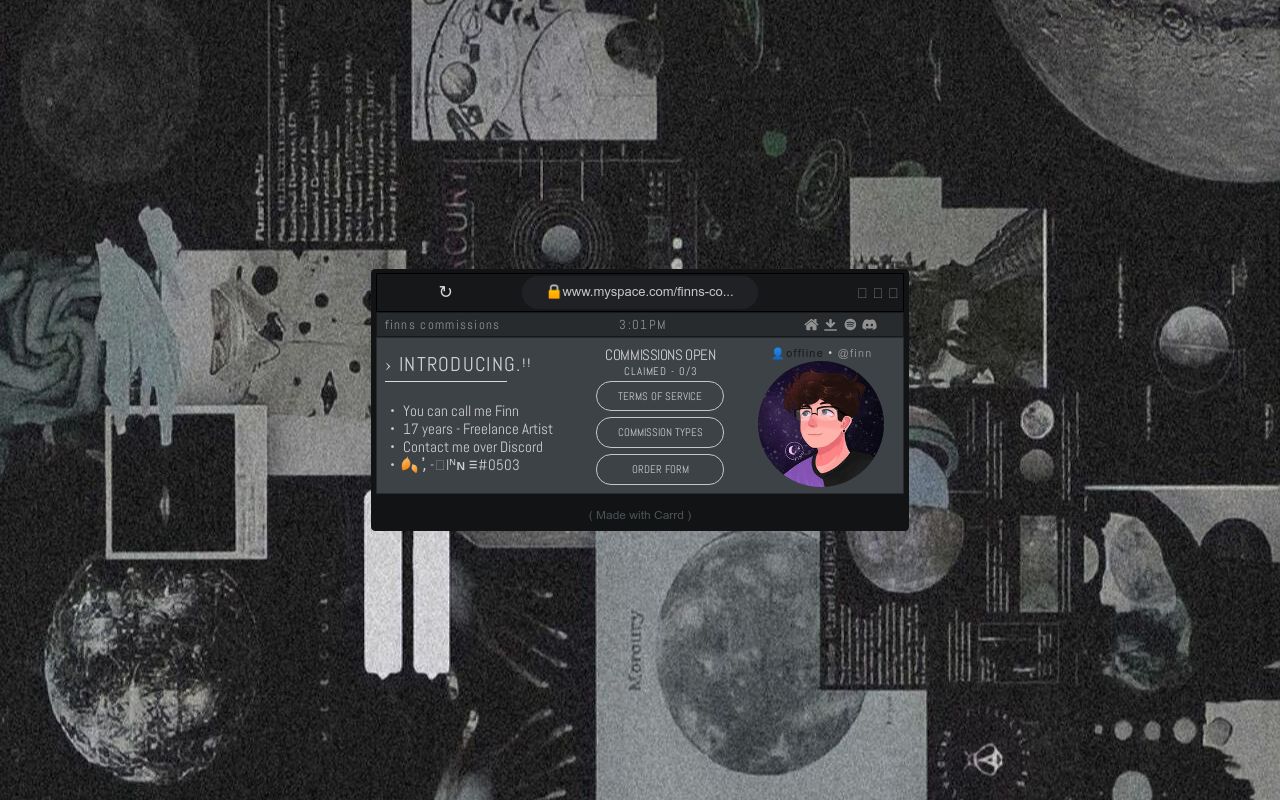
Task: Click the reload page arrow icon
Action: (x=445, y=292)
